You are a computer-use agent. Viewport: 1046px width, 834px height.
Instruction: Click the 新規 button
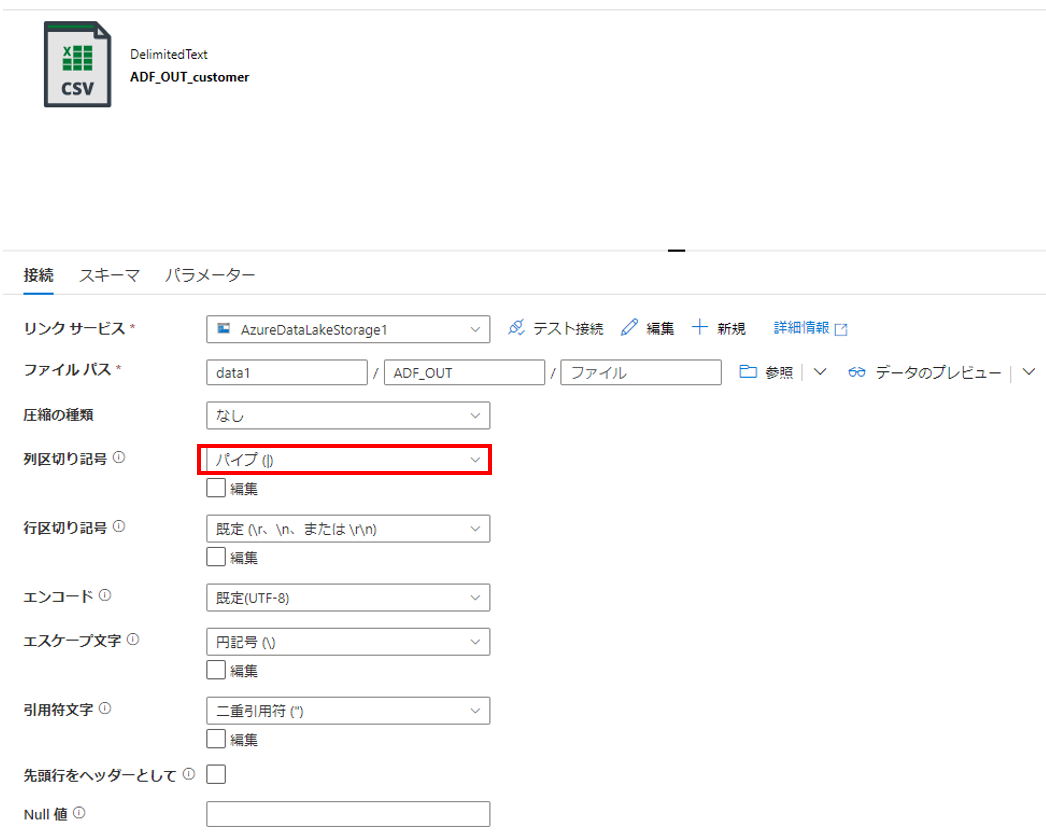click(x=718, y=328)
